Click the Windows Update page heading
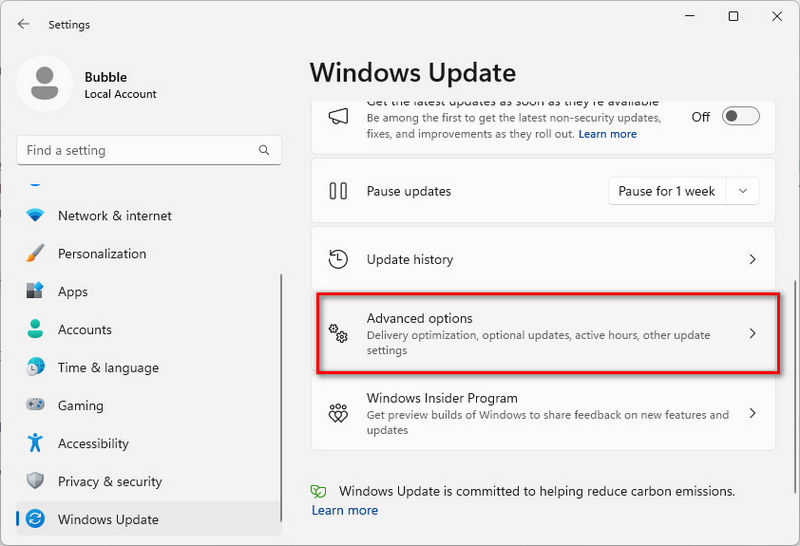The image size is (800, 546). pyautogui.click(x=413, y=73)
